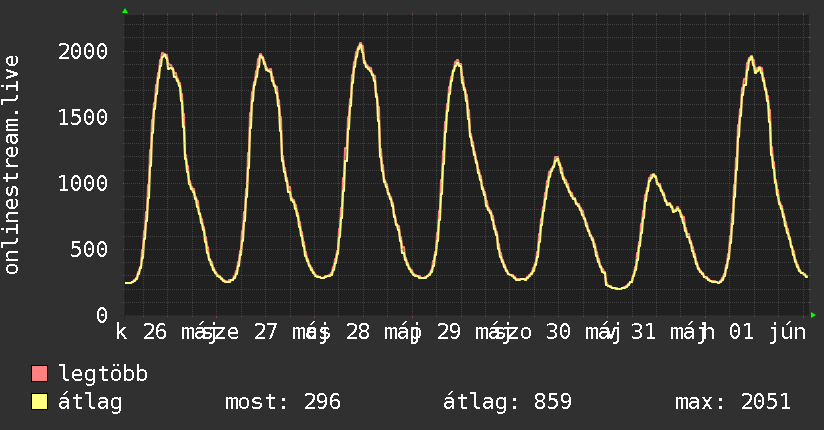Click the 1000 y-axis label
This screenshot has height=430, width=824.
(x=83, y=183)
